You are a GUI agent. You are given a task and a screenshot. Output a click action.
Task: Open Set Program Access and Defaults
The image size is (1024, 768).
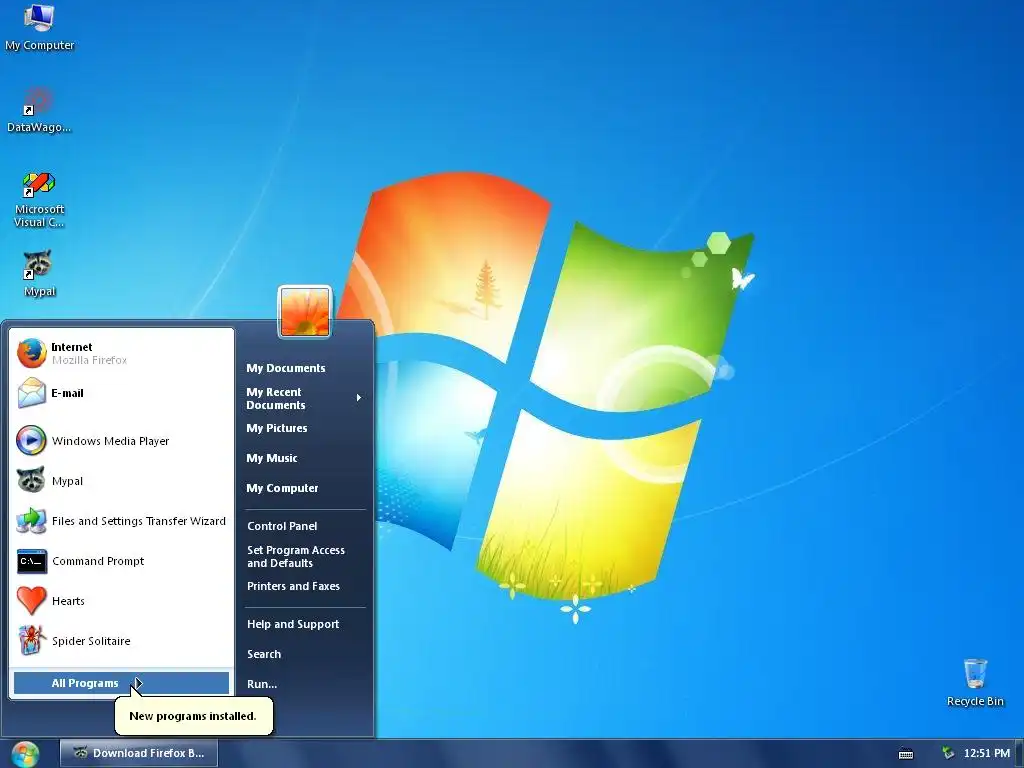pyautogui.click(x=296, y=556)
